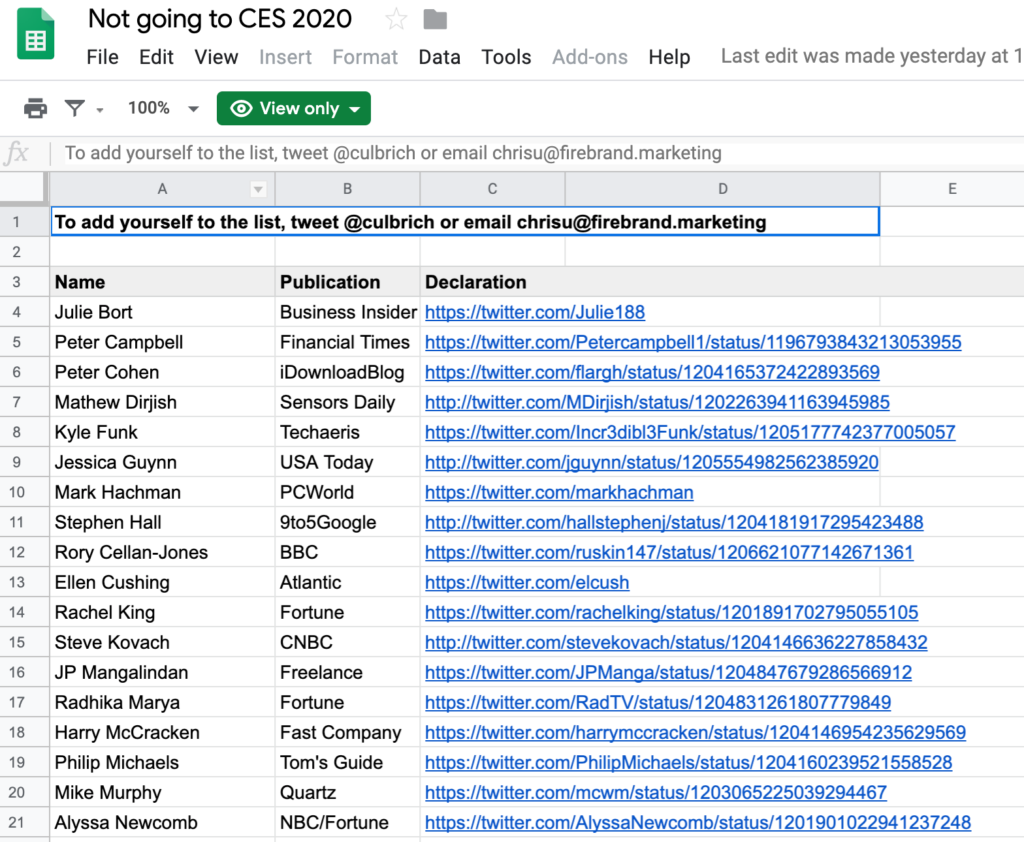This screenshot has width=1024, height=842.
Task: Select cell with Peter Campbell
Action: click(x=163, y=342)
